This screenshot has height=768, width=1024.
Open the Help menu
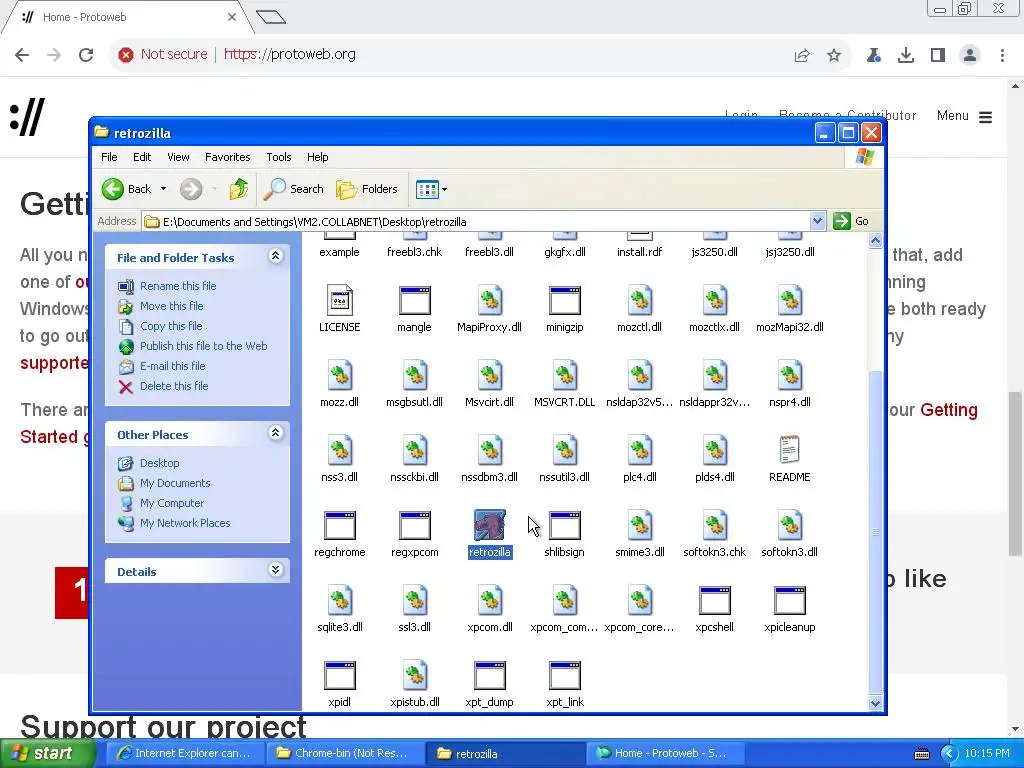click(317, 157)
